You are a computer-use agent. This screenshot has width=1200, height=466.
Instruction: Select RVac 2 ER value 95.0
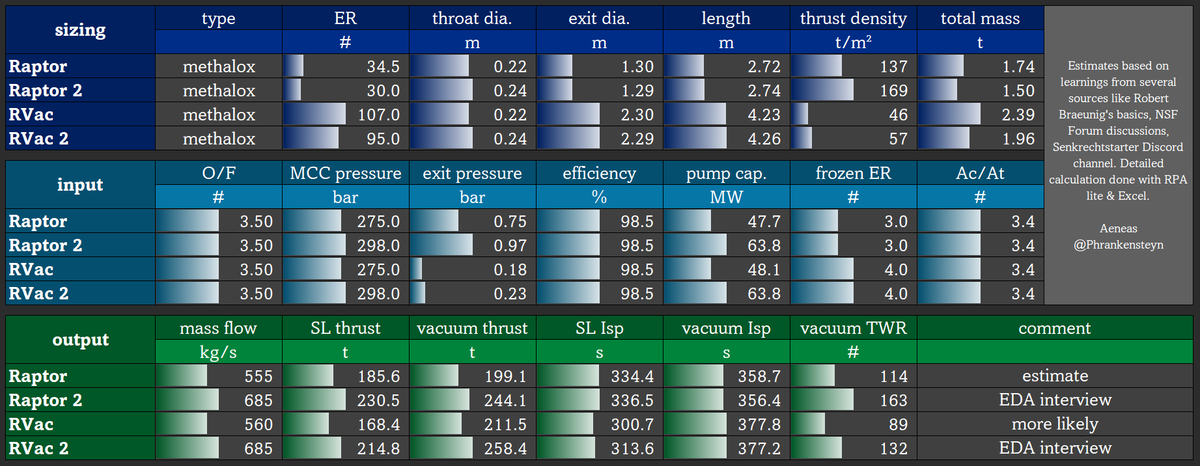(344, 138)
